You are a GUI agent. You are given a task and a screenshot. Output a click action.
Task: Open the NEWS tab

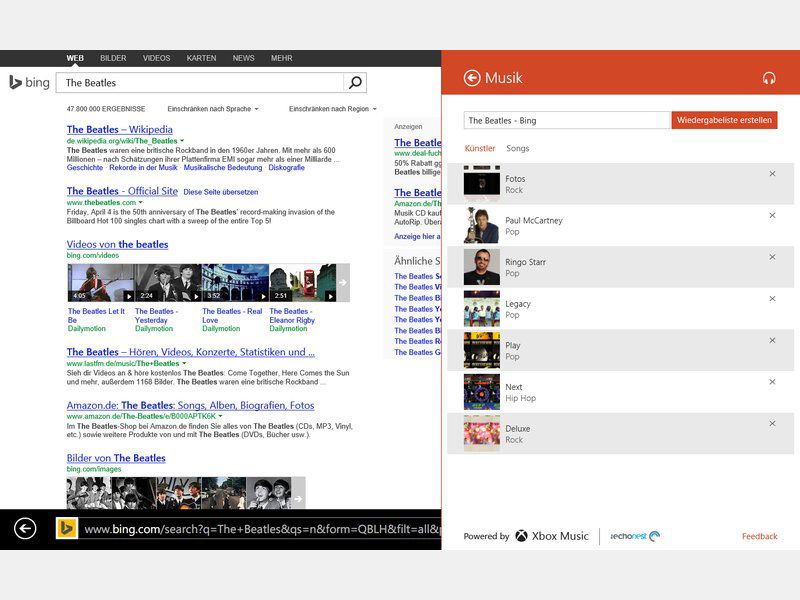pyautogui.click(x=243, y=58)
